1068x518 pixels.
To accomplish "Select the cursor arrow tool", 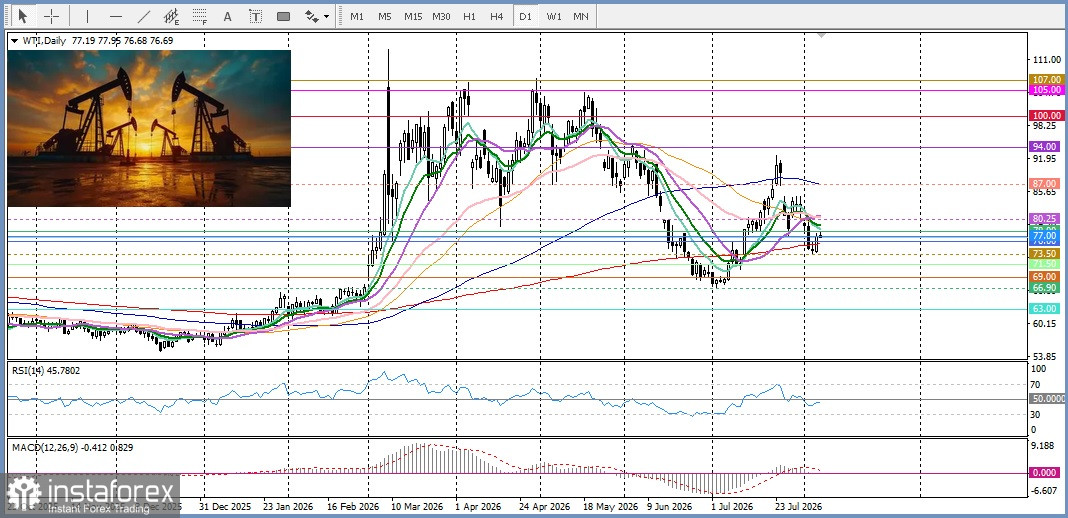I will pyautogui.click(x=24, y=16).
